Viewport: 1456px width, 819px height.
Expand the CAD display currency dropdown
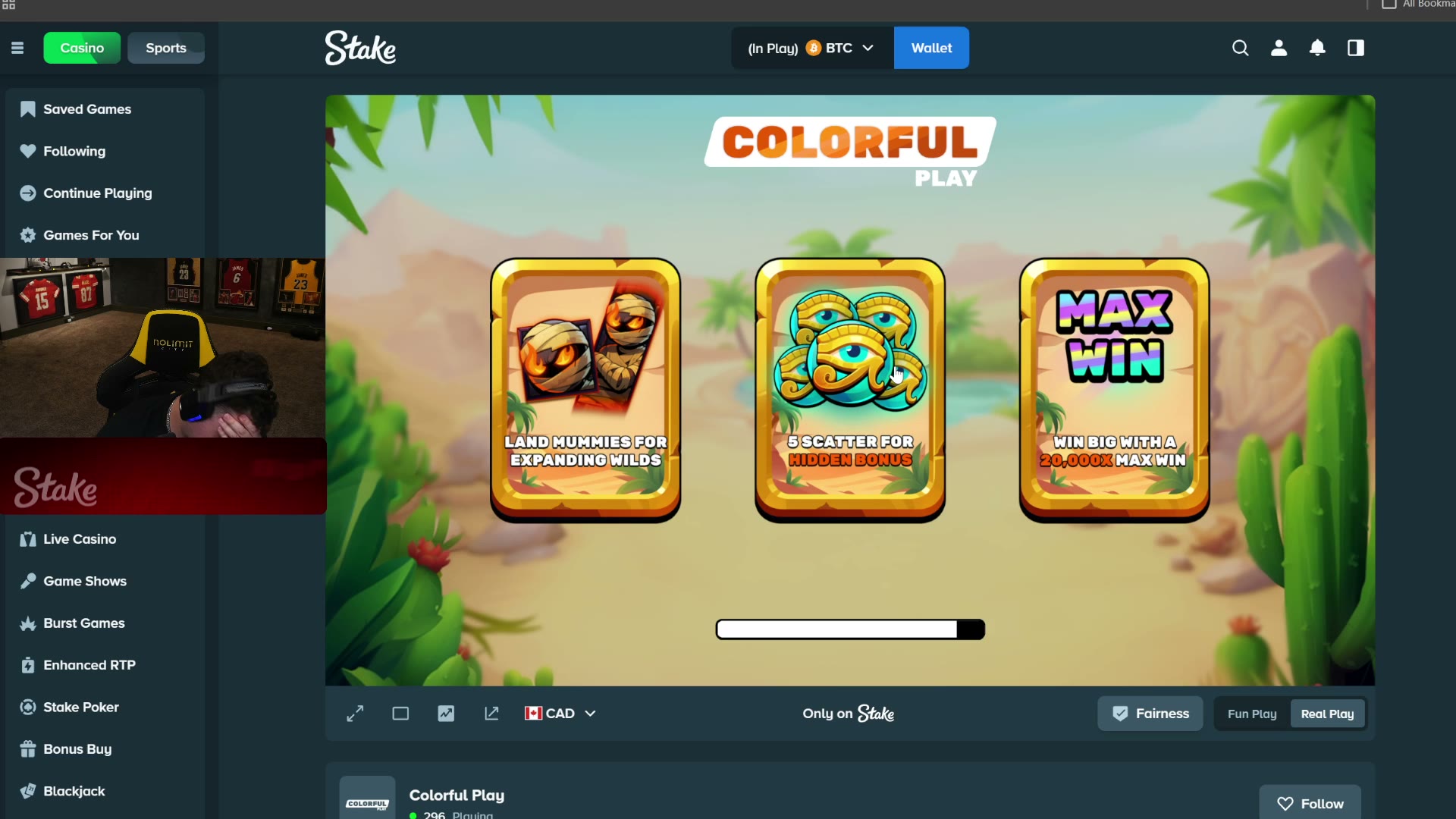(560, 714)
